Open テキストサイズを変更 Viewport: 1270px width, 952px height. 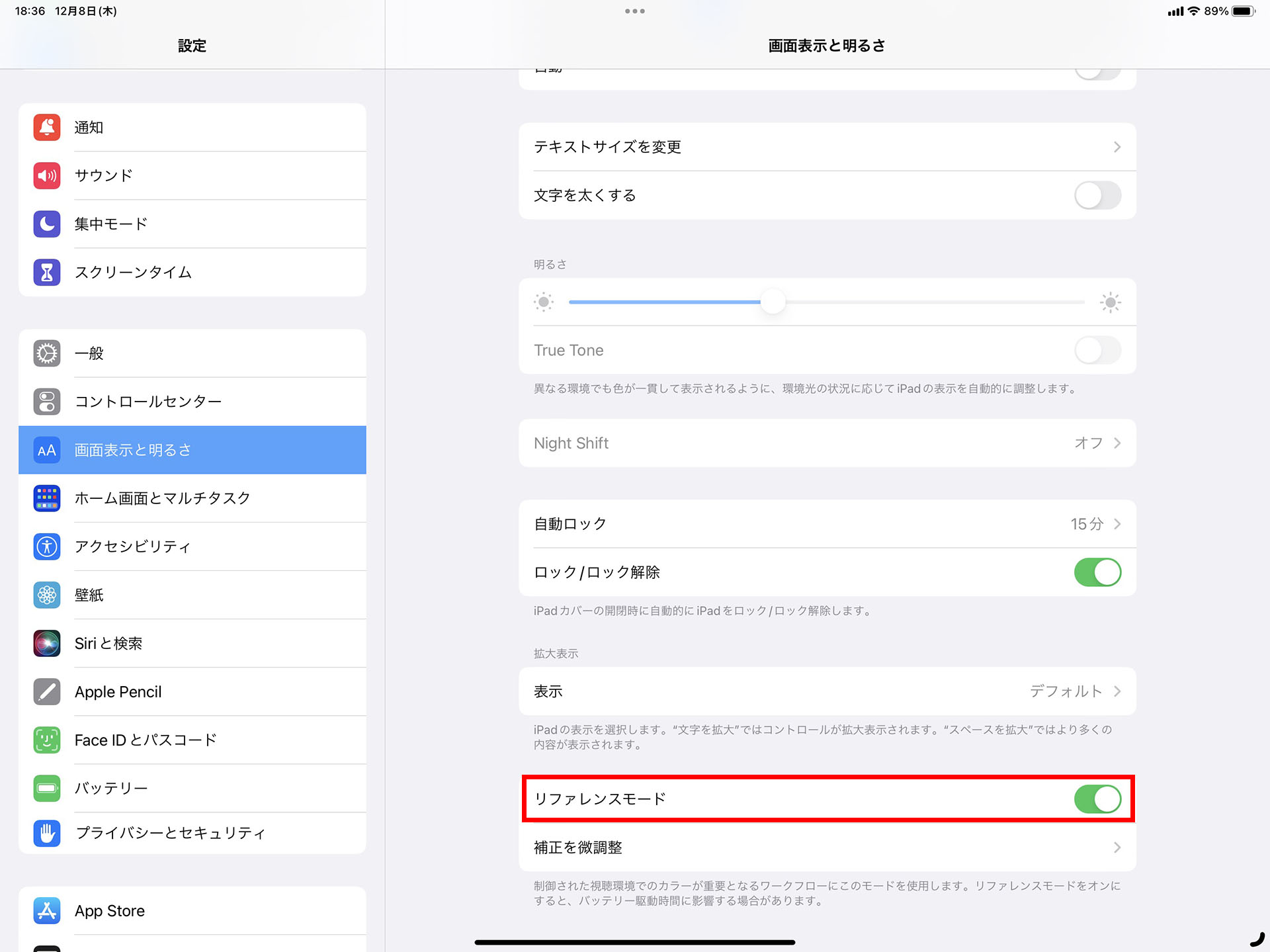(827, 147)
